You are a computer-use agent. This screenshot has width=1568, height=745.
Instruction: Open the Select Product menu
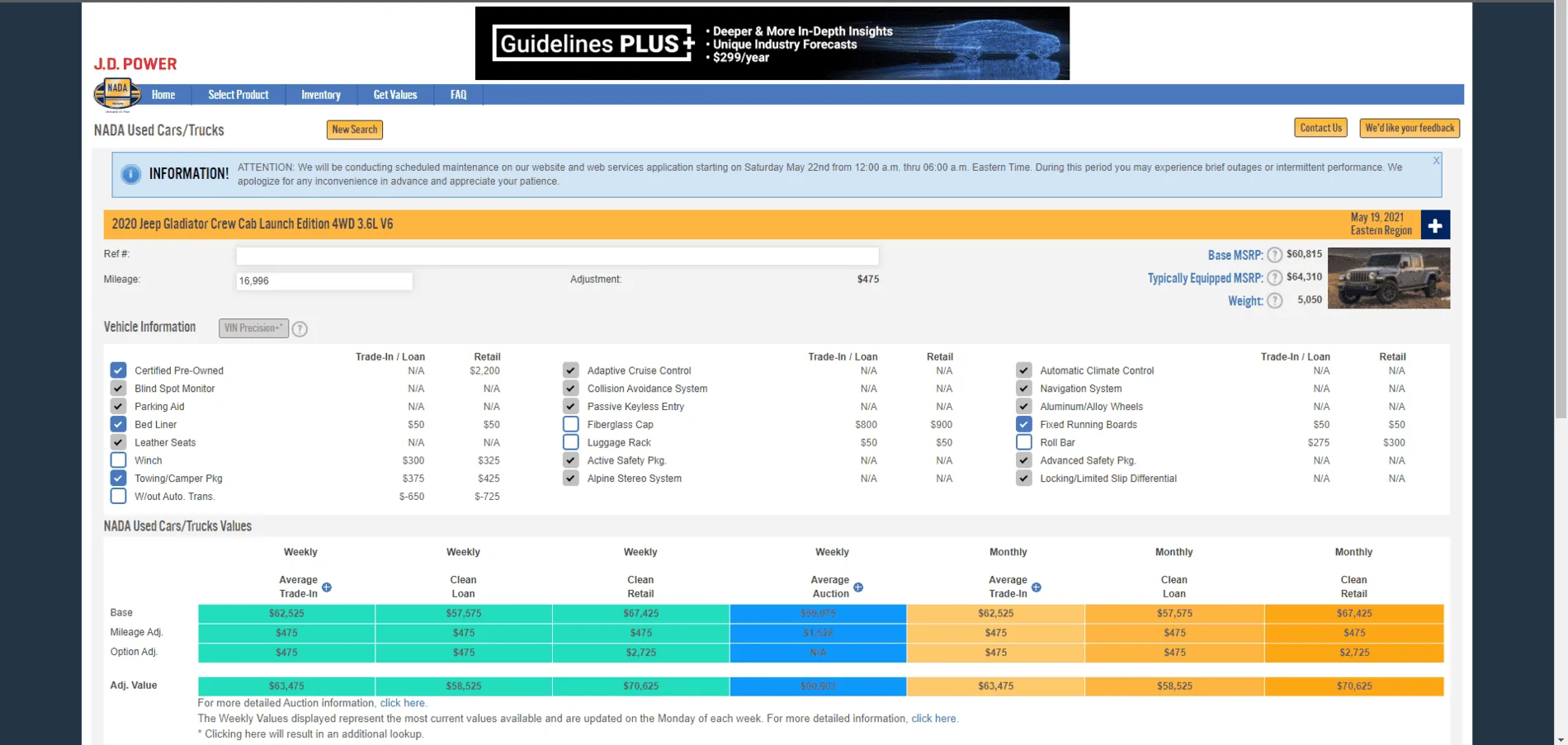pyautogui.click(x=239, y=95)
